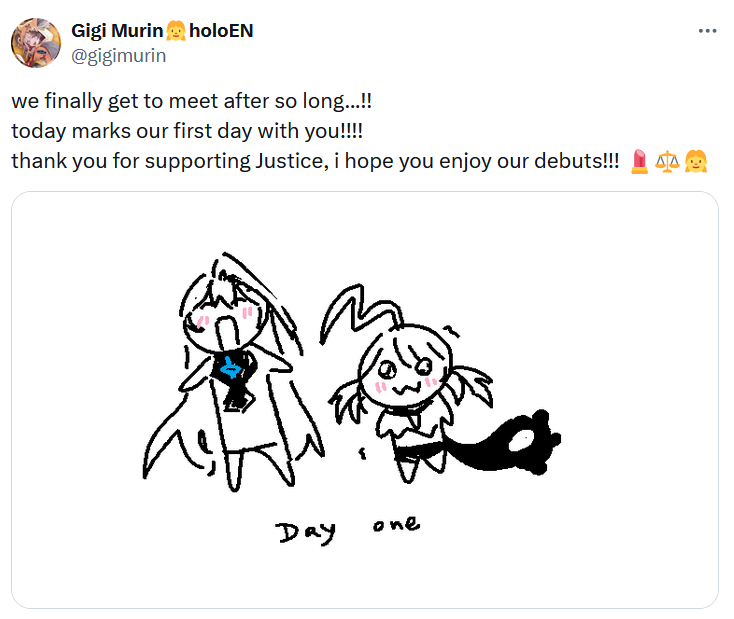Click the small antenna-haired character in the drawing

click(x=406, y=384)
